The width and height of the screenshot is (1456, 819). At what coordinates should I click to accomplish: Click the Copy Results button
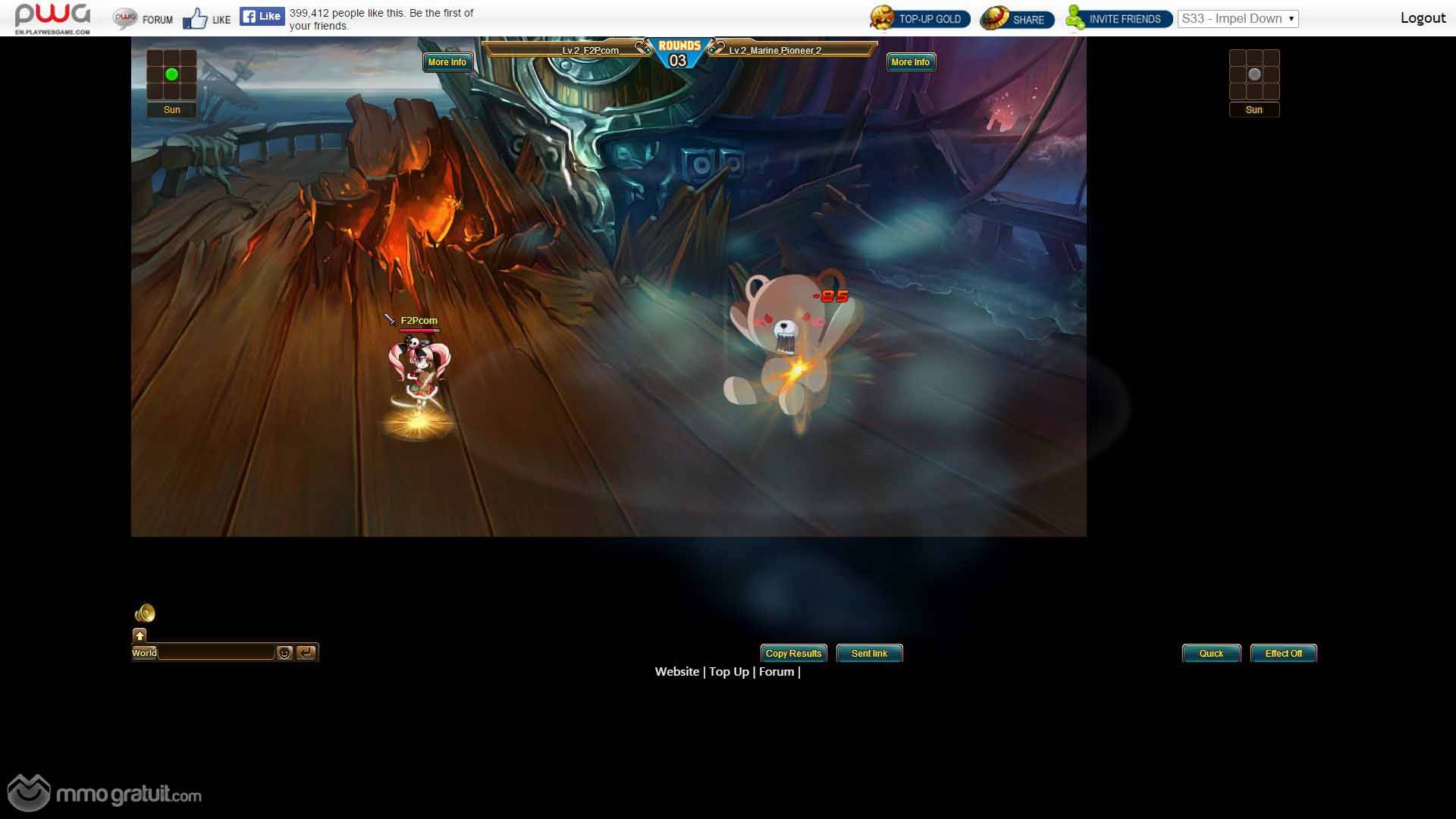point(793,654)
